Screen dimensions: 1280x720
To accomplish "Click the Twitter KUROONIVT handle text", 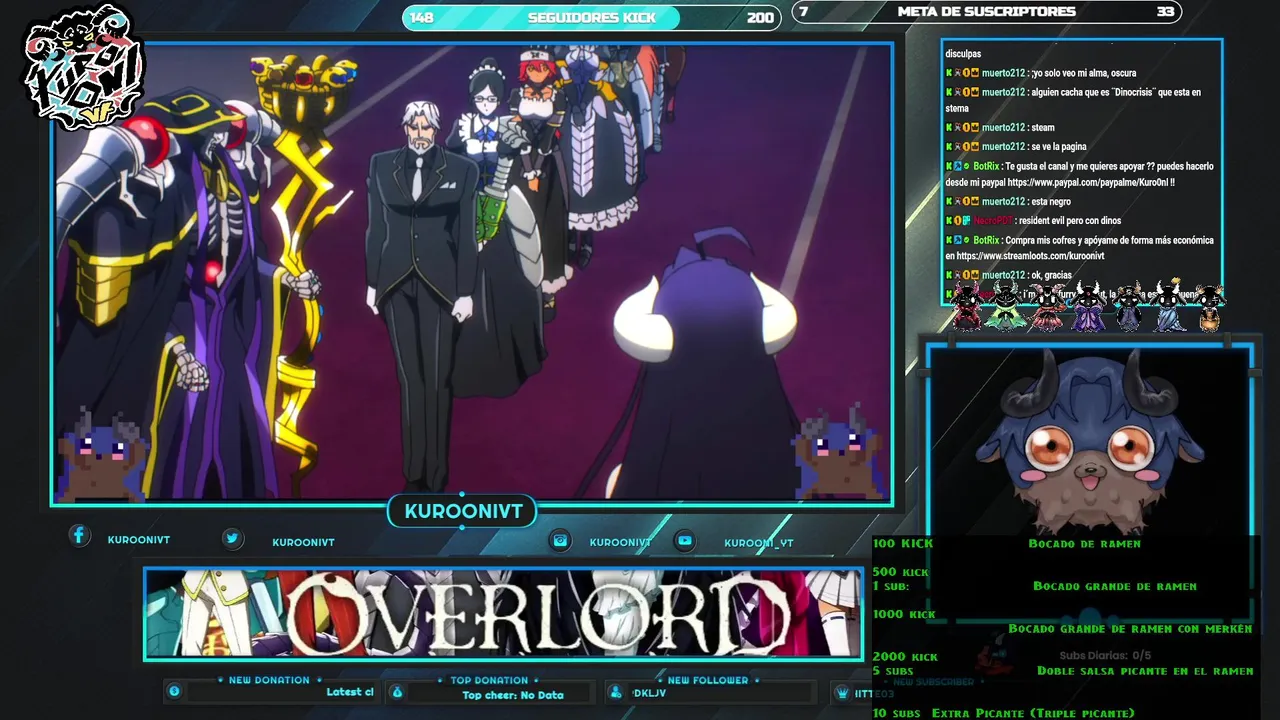I will [303, 543].
